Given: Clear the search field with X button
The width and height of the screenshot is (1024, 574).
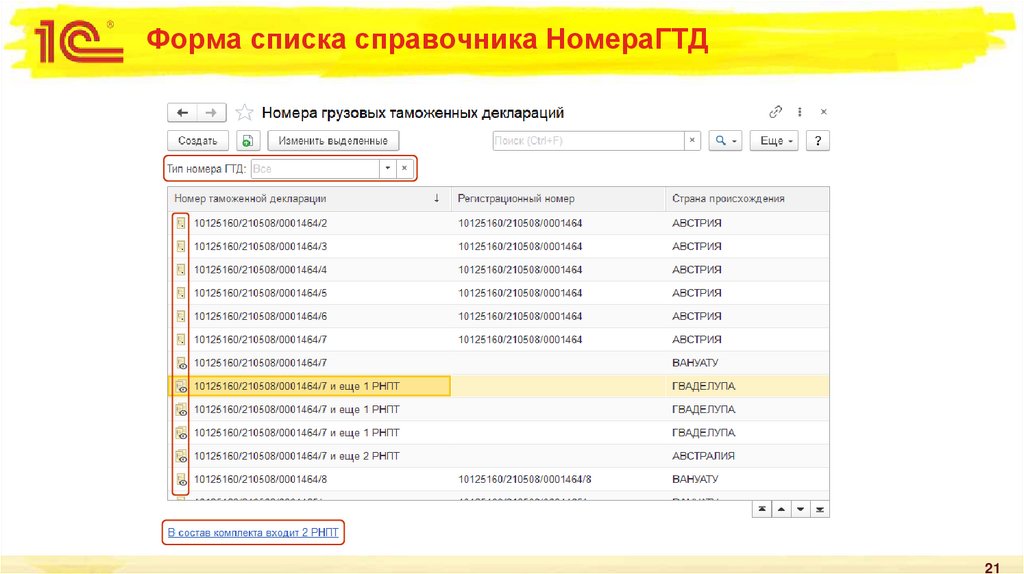Looking at the screenshot, I should point(692,141).
